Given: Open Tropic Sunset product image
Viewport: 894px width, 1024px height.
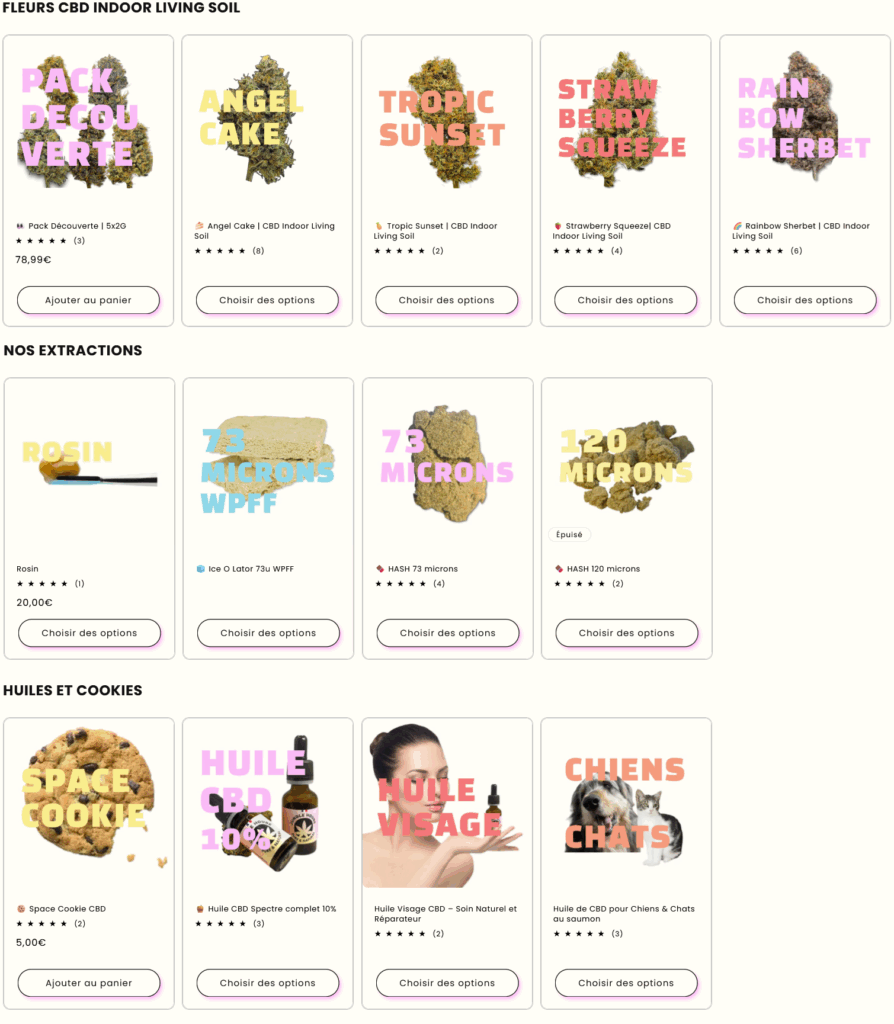Looking at the screenshot, I should click(446, 123).
